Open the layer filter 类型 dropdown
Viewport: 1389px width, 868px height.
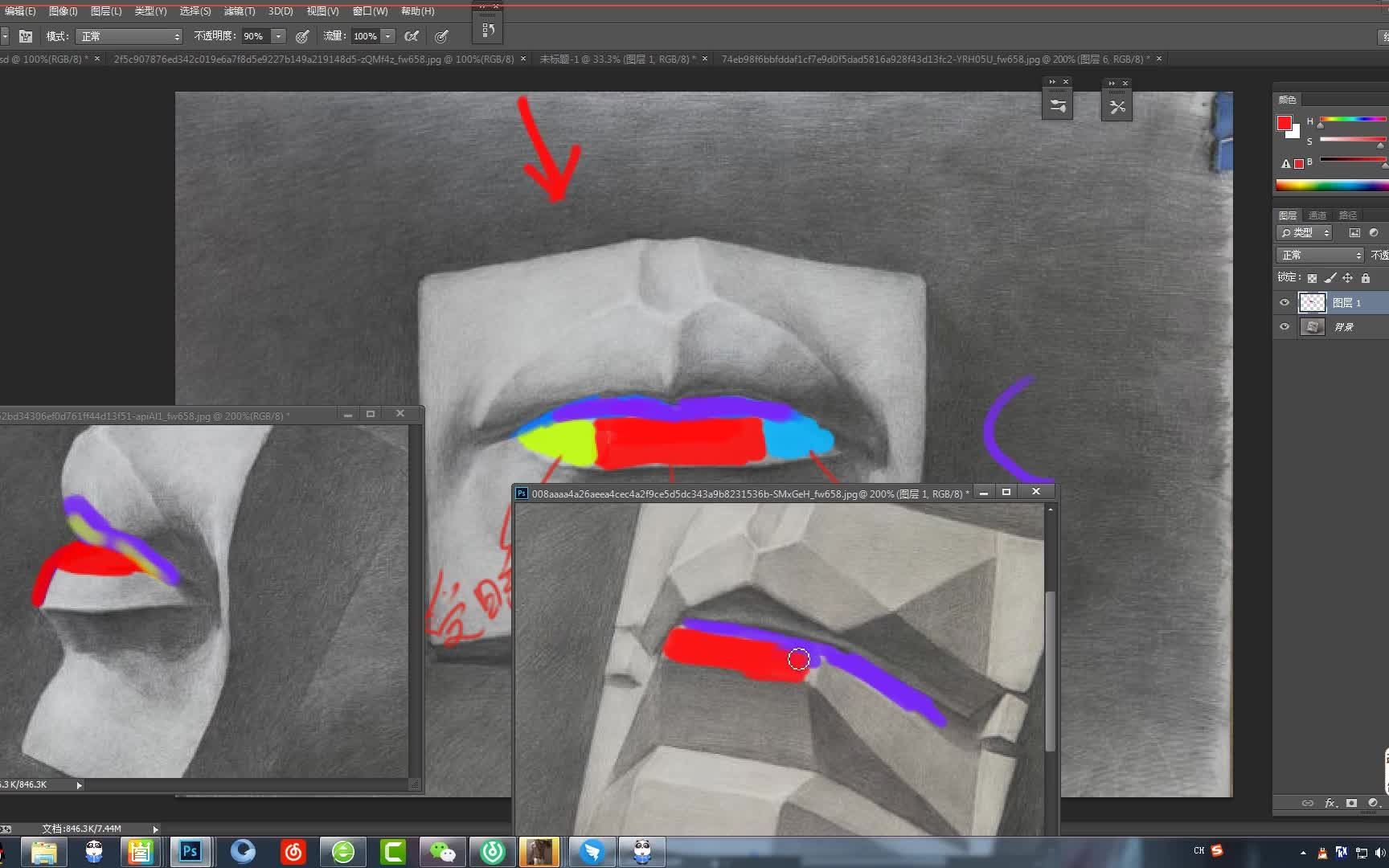tap(1305, 233)
